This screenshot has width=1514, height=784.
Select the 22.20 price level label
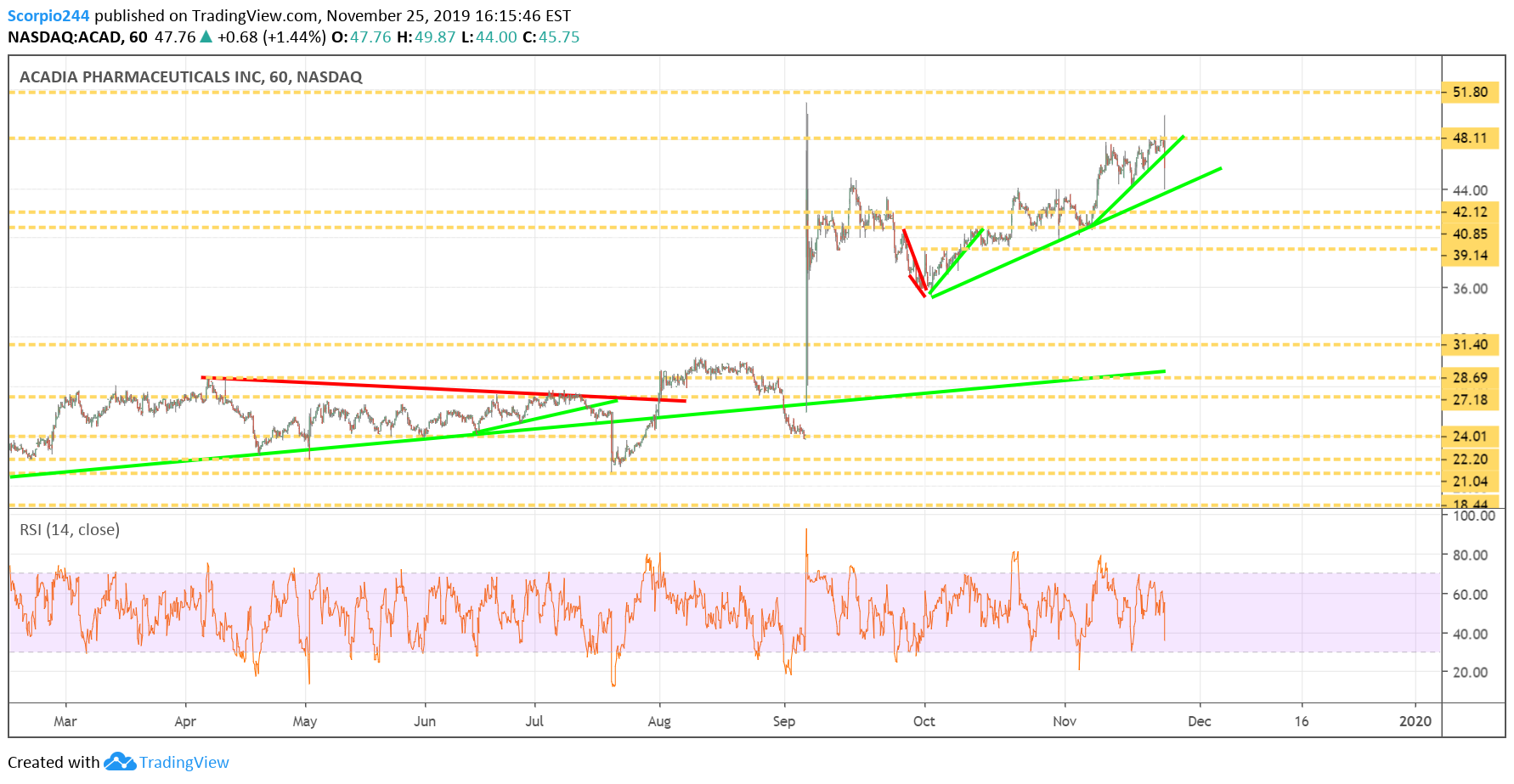point(1470,459)
